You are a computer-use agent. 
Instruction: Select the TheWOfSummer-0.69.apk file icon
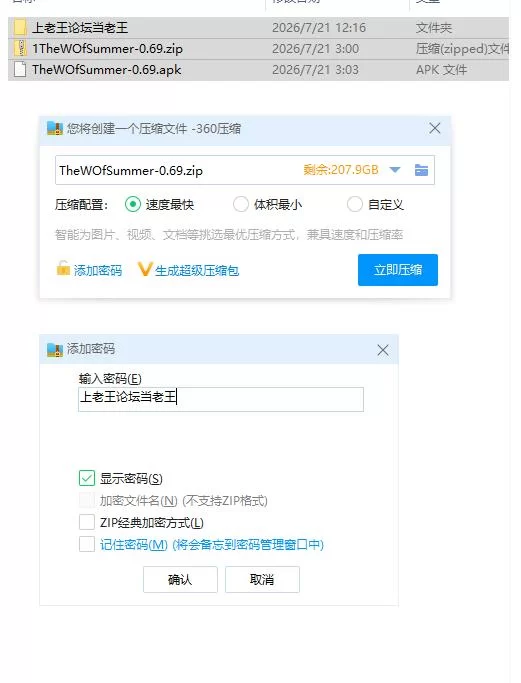click(x=20, y=70)
